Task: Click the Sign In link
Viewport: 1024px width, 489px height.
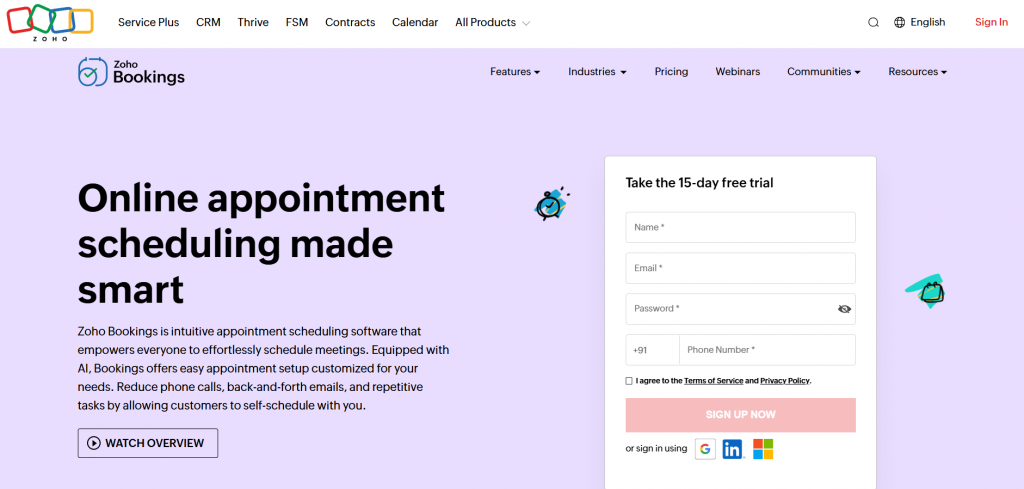Action: point(991,22)
